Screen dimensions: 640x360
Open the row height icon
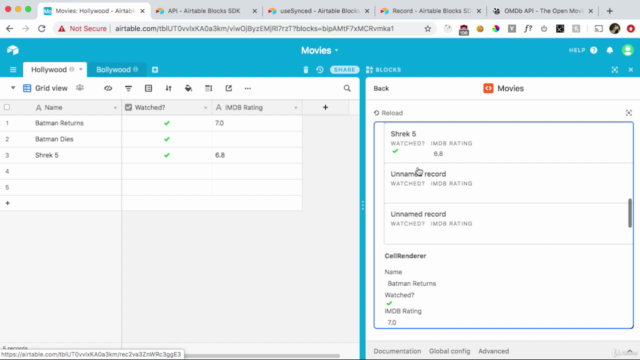click(x=209, y=88)
